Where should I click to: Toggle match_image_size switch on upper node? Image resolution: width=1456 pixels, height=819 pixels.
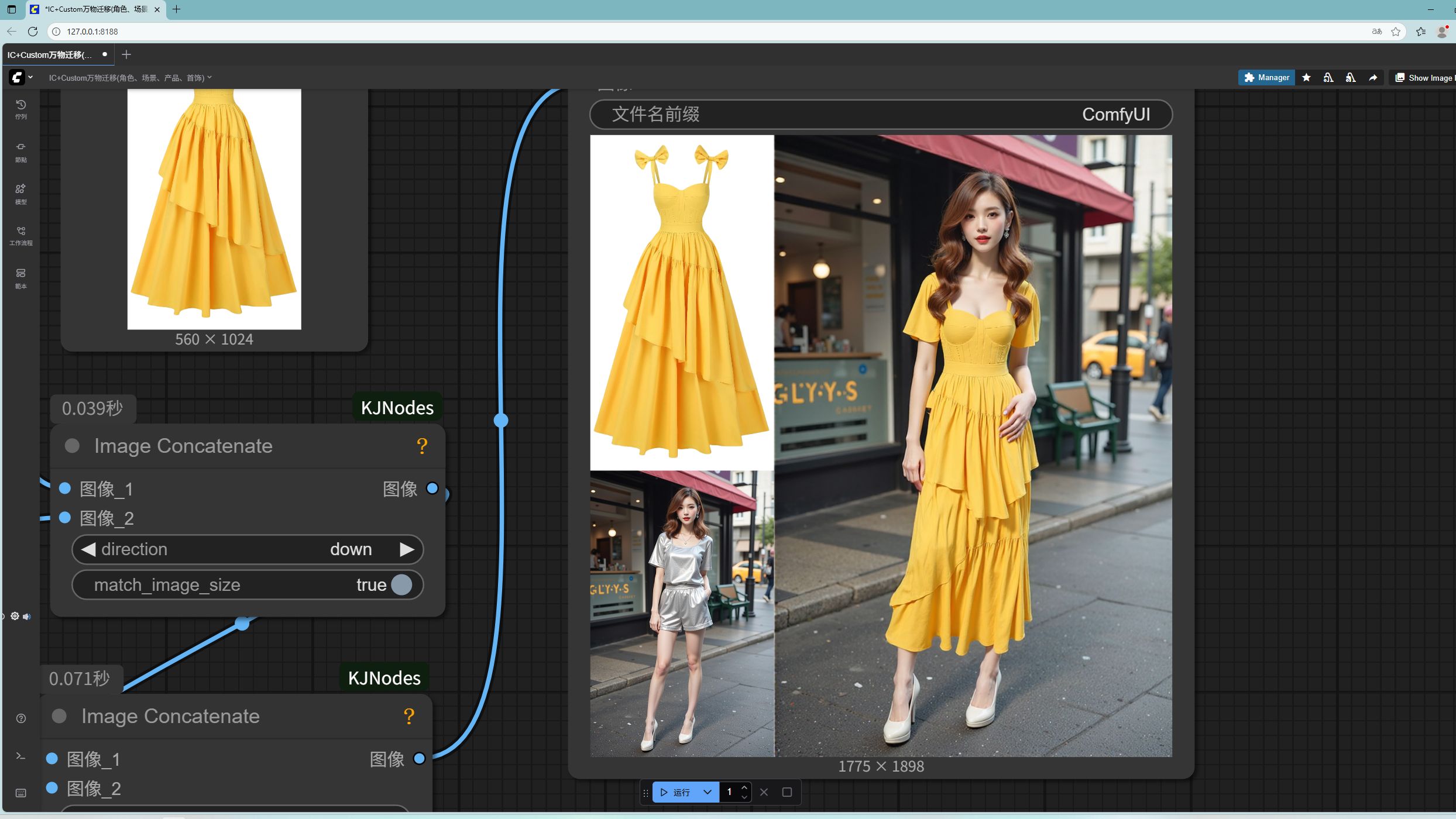click(x=401, y=584)
